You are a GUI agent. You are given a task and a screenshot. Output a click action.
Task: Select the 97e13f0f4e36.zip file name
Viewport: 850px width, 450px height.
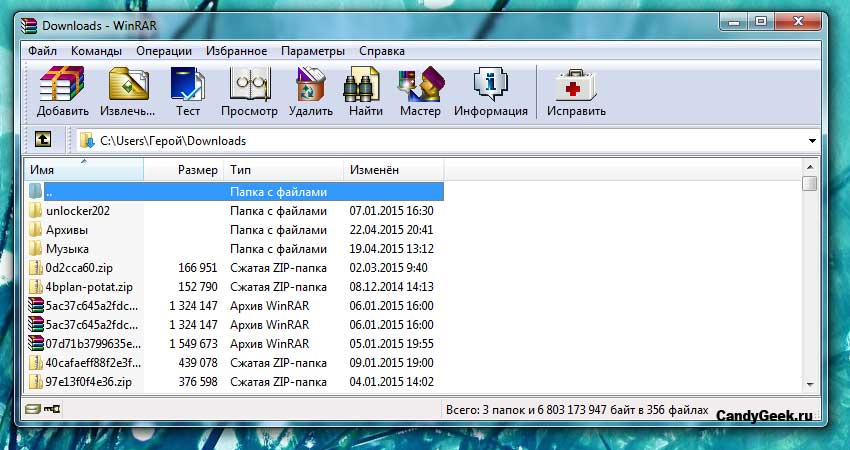pos(89,382)
